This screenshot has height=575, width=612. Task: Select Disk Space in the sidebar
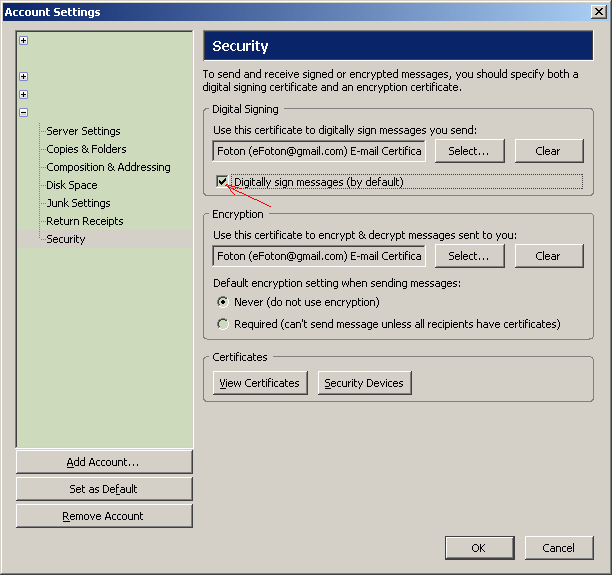pos(72,185)
